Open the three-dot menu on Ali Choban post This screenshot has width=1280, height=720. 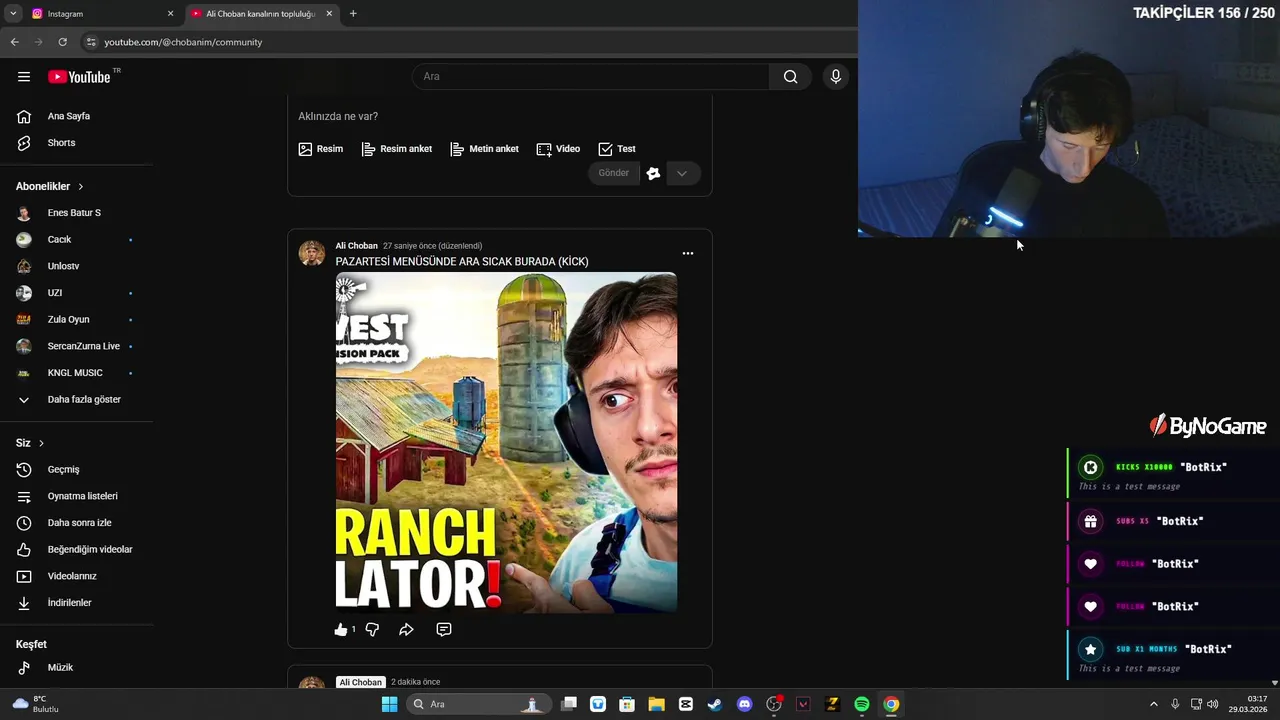point(687,253)
